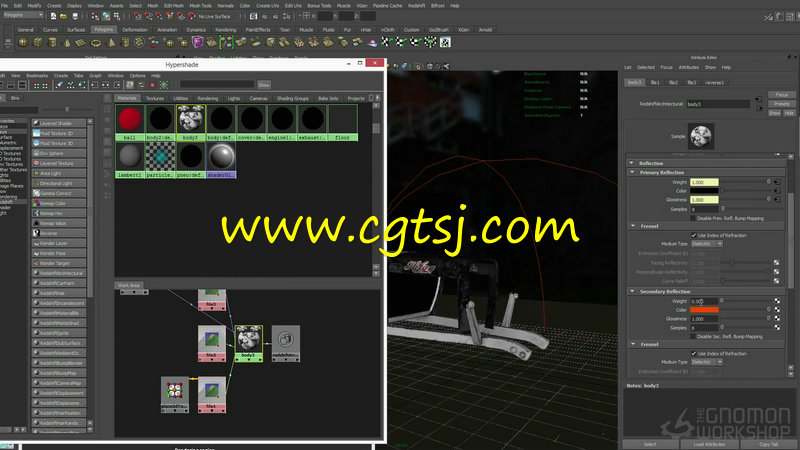The image size is (800, 450).
Task: Click the map button next to Primary Weight
Action: [777, 182]
